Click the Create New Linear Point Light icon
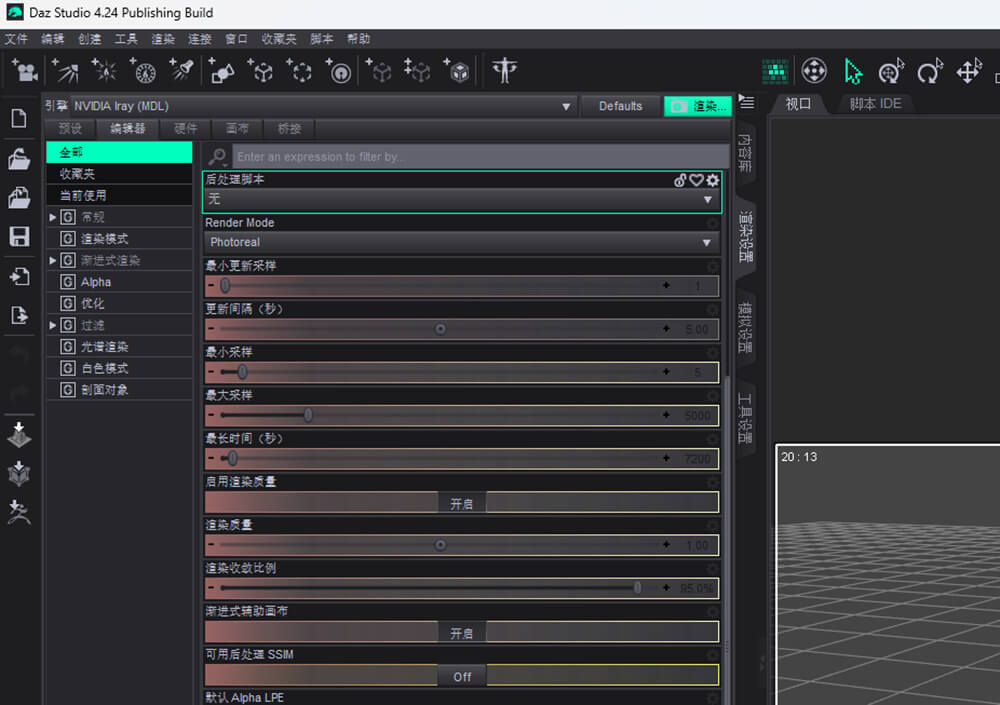 click(x=143, y=71)
